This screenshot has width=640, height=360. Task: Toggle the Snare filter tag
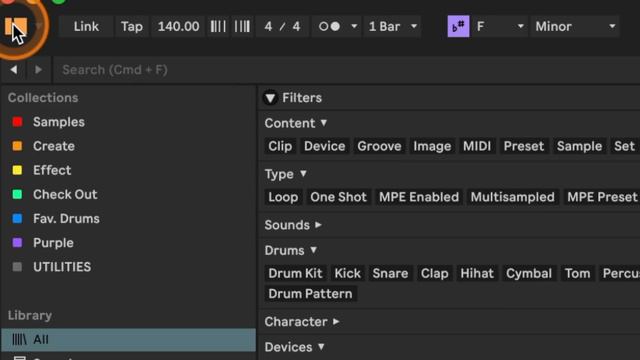click(390, 273)
